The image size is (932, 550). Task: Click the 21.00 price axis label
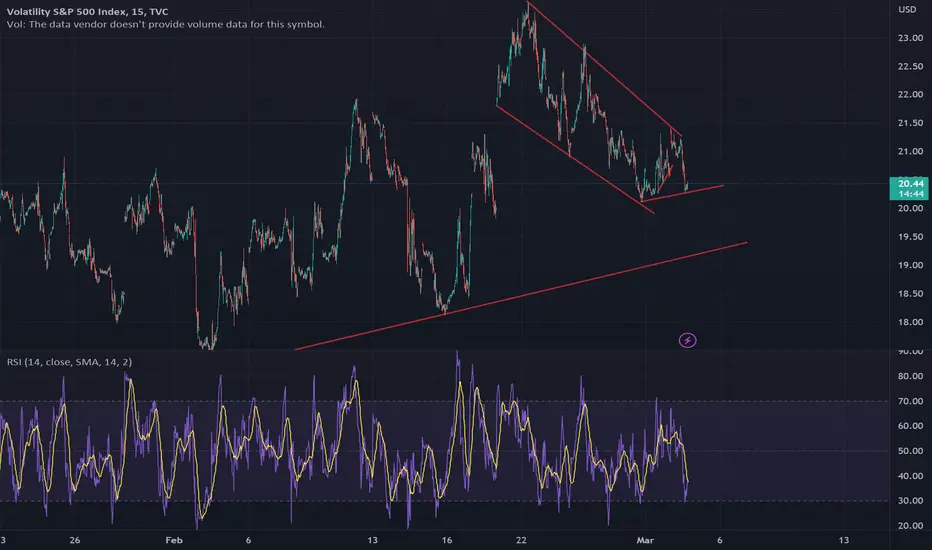(910, 152)
